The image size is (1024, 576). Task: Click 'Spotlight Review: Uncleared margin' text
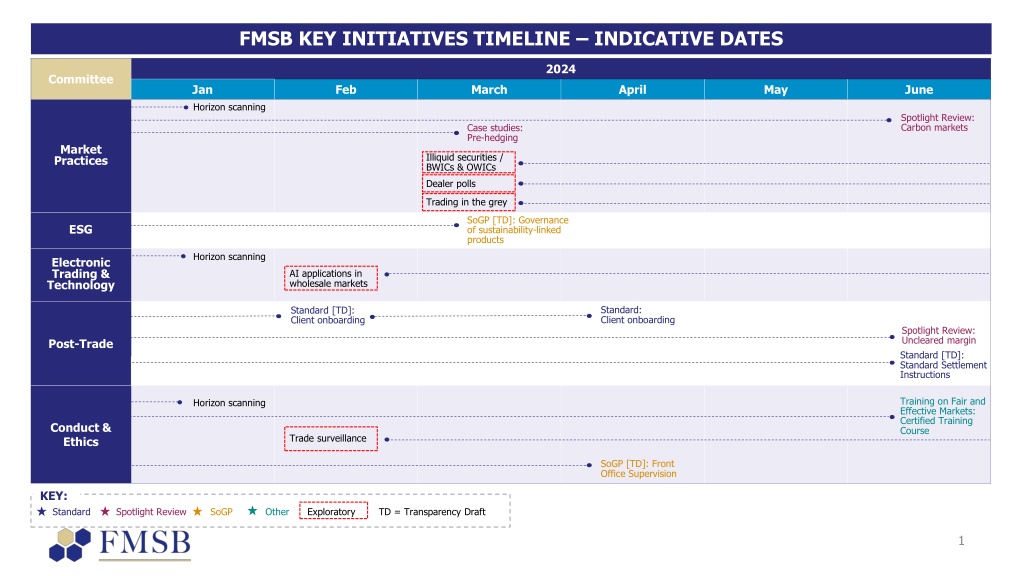(x=938, y=335)
